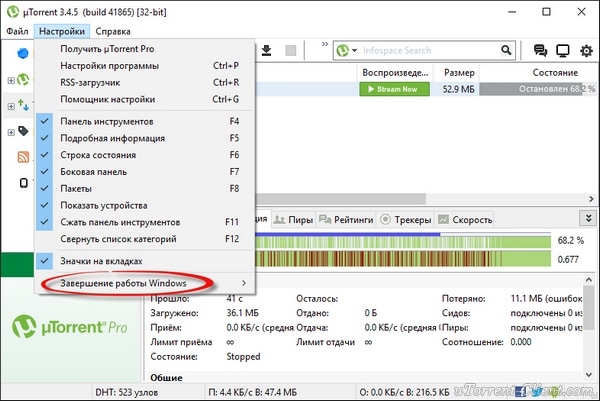The height and width of the screenshot is (401, 600).
Task: Open the Файл menu
Action: [17, 31]
